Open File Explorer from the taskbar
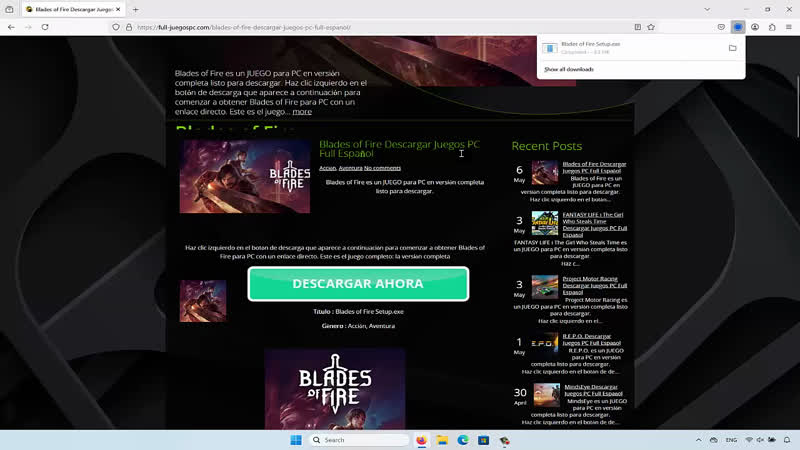This screenshot has width=800, height=450. (x=442, y=440)
